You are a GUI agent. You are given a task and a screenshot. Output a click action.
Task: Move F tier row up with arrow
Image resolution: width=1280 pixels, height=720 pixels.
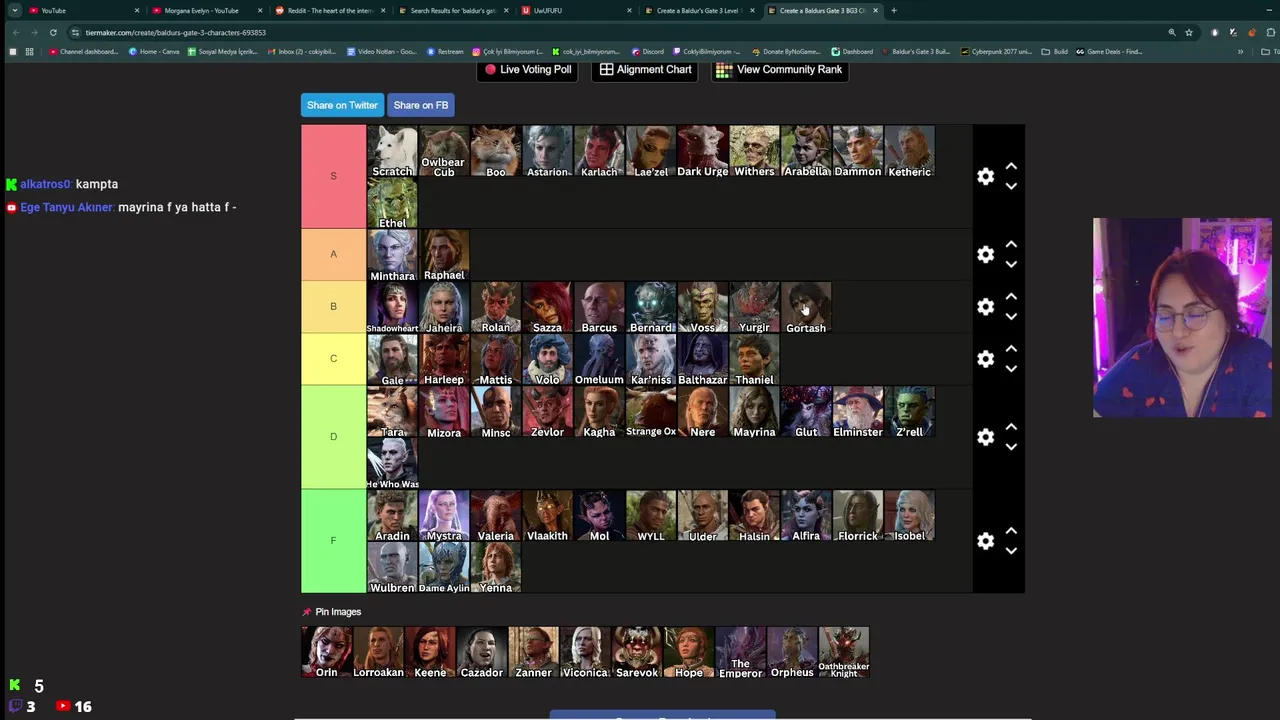pos(1011,531)
